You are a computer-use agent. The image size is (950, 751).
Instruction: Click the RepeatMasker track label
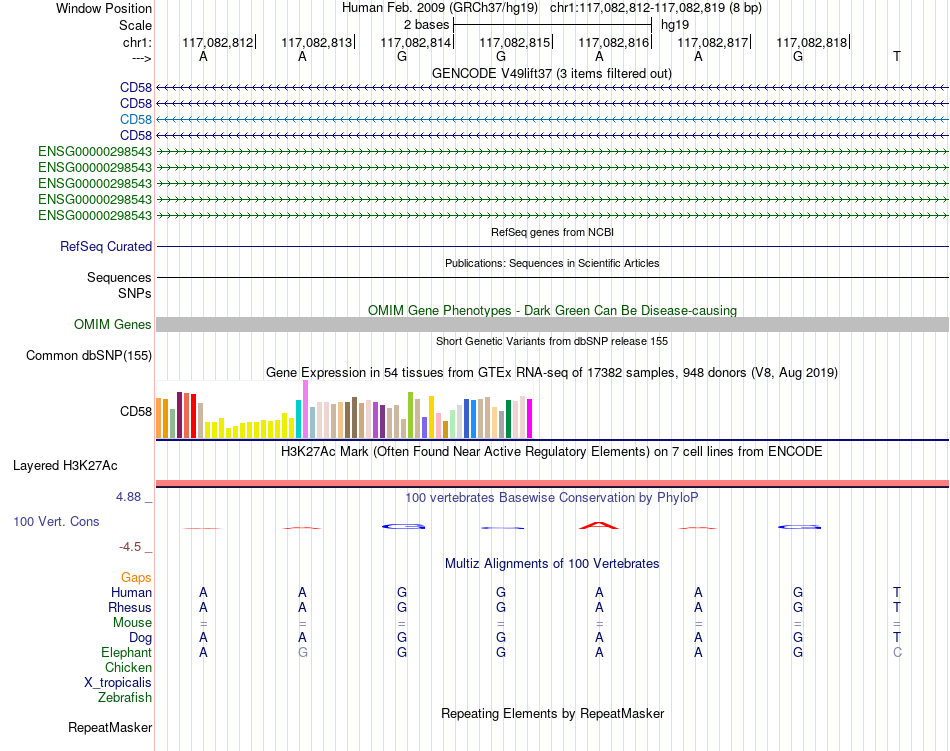tap(110, 728)
